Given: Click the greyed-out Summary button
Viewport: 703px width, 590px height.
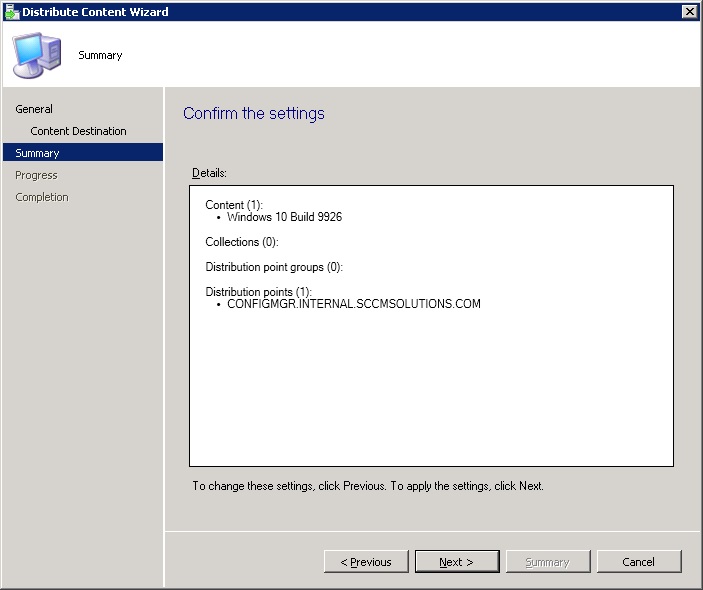Looking at the screenshot, I should [x=547, y=562].
